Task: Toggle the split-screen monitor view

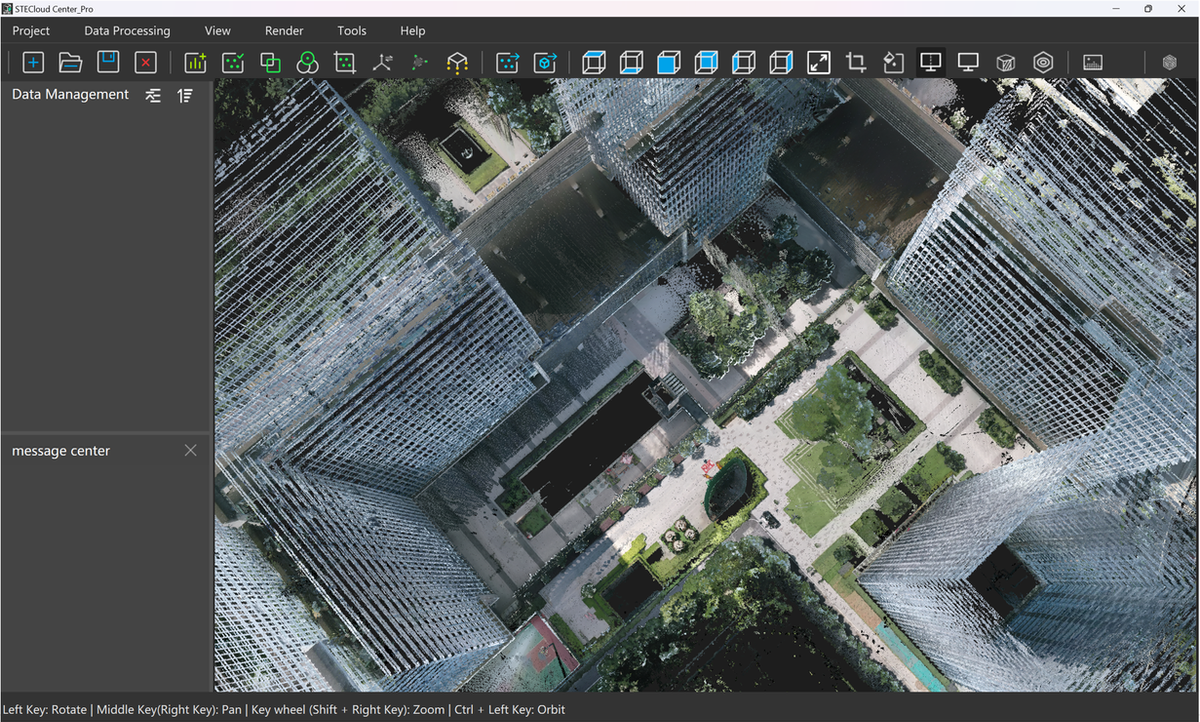Action: (930, 63)
